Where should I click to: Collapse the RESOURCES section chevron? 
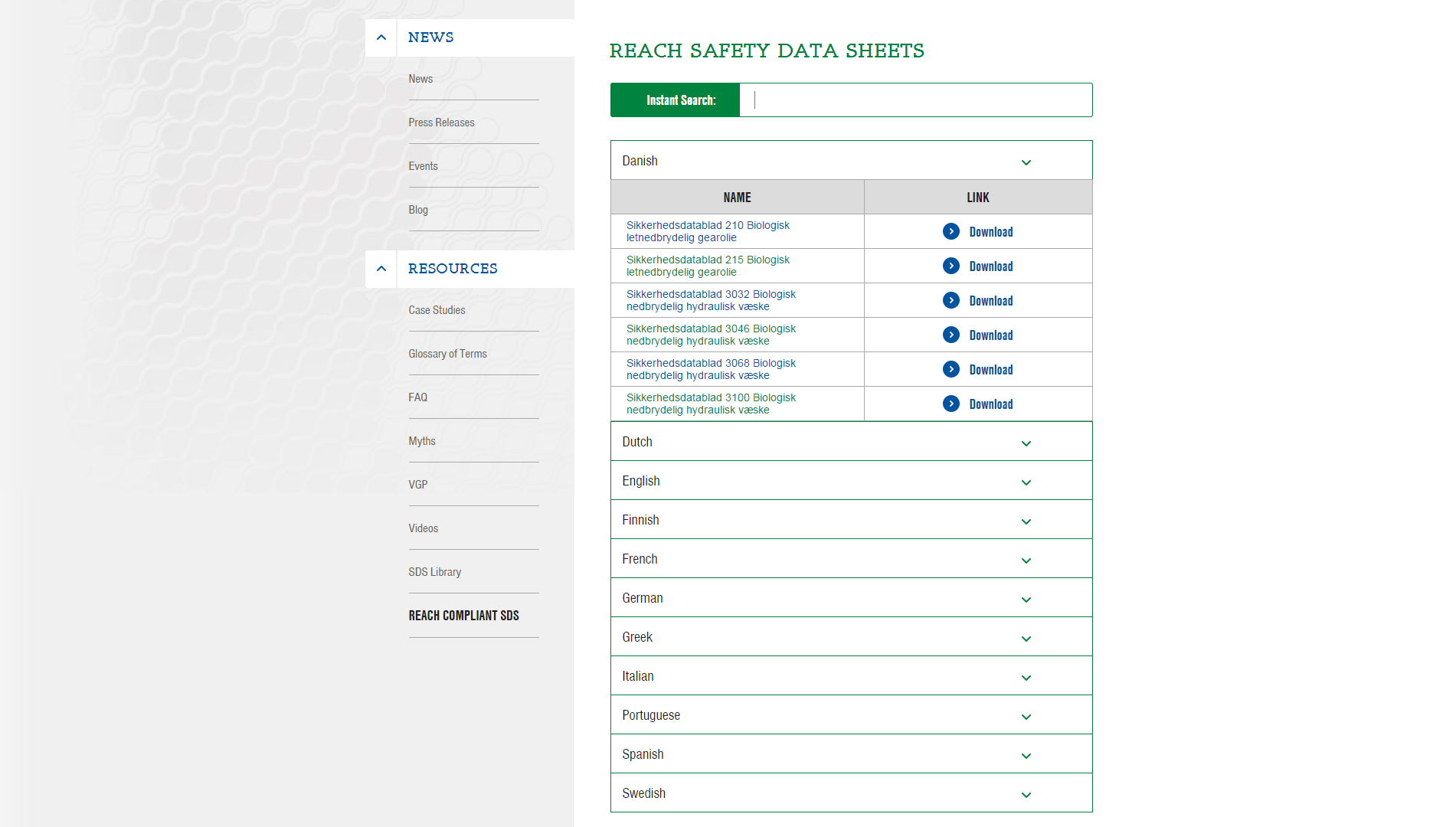(x=381, y=269)
